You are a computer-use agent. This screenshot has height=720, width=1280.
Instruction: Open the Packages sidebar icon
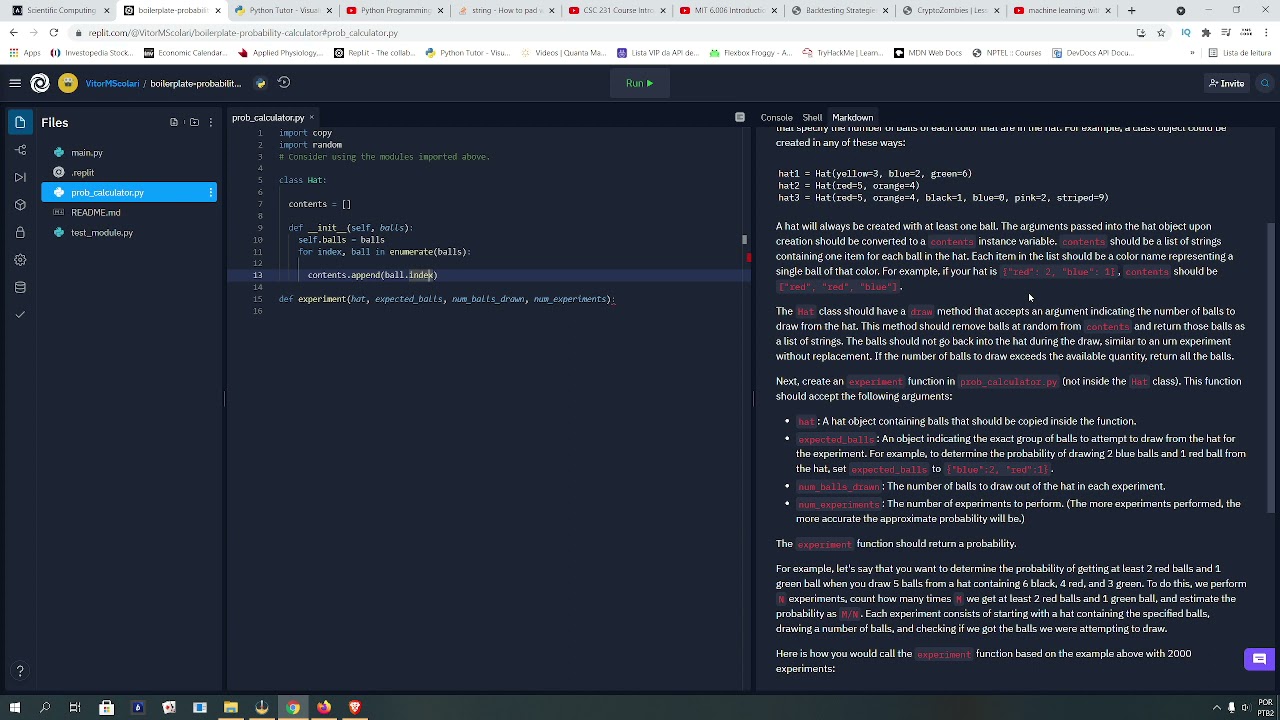point(20,205)
